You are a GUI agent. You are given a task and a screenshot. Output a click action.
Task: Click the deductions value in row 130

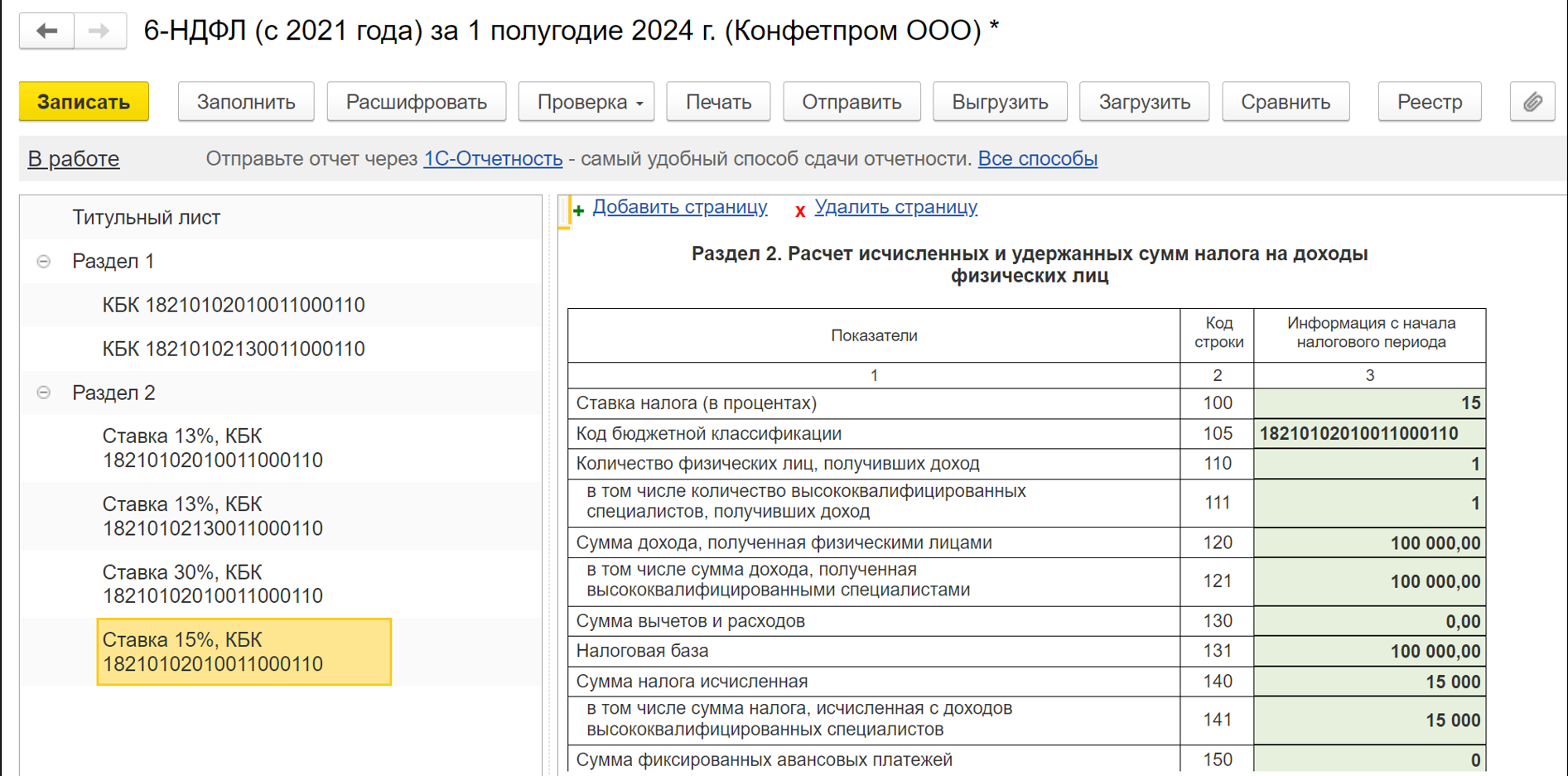pyautogui.click(x=1369, y=622)
